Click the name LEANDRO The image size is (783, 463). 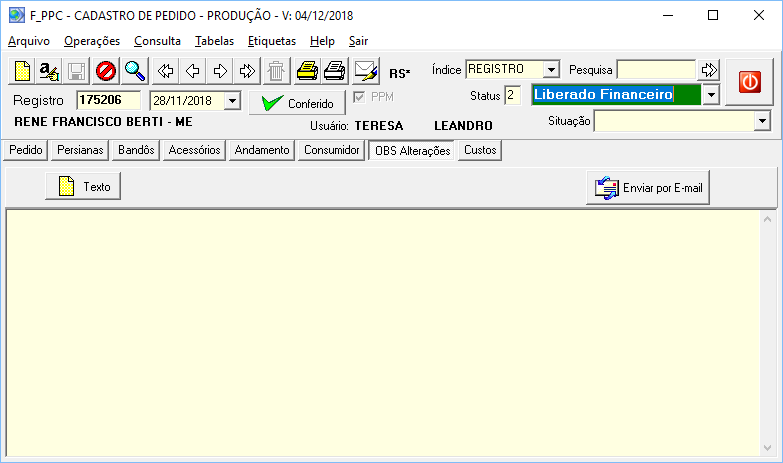point(463,126)
